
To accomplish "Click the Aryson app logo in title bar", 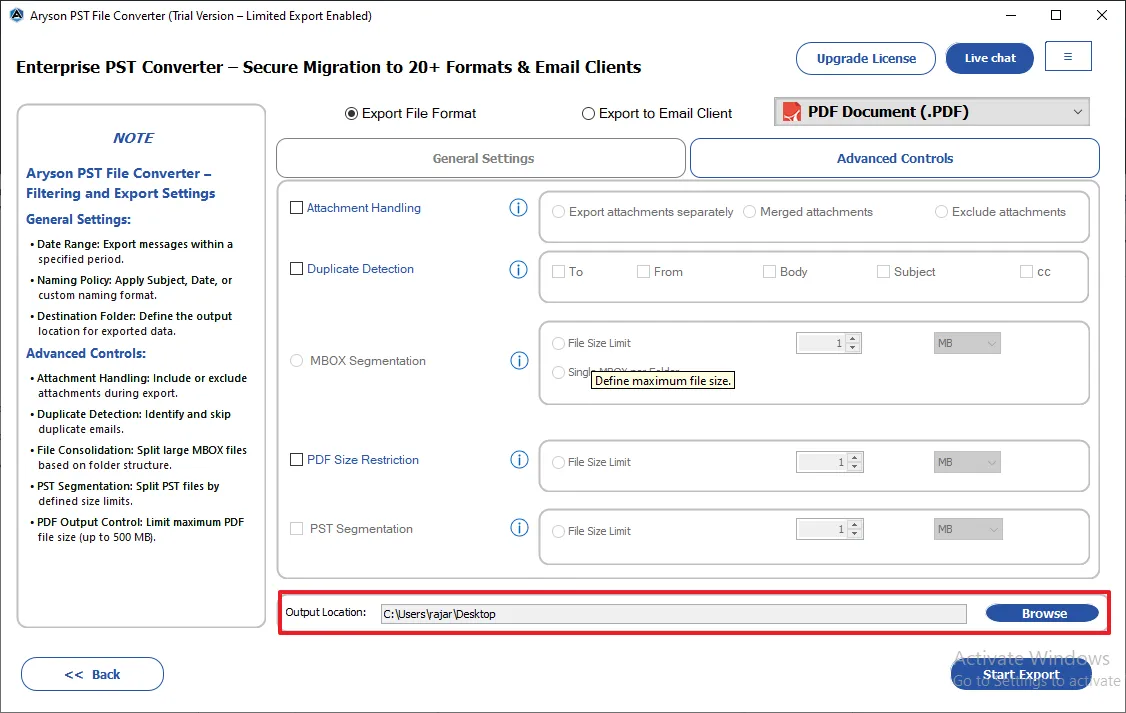I will 16,15.
